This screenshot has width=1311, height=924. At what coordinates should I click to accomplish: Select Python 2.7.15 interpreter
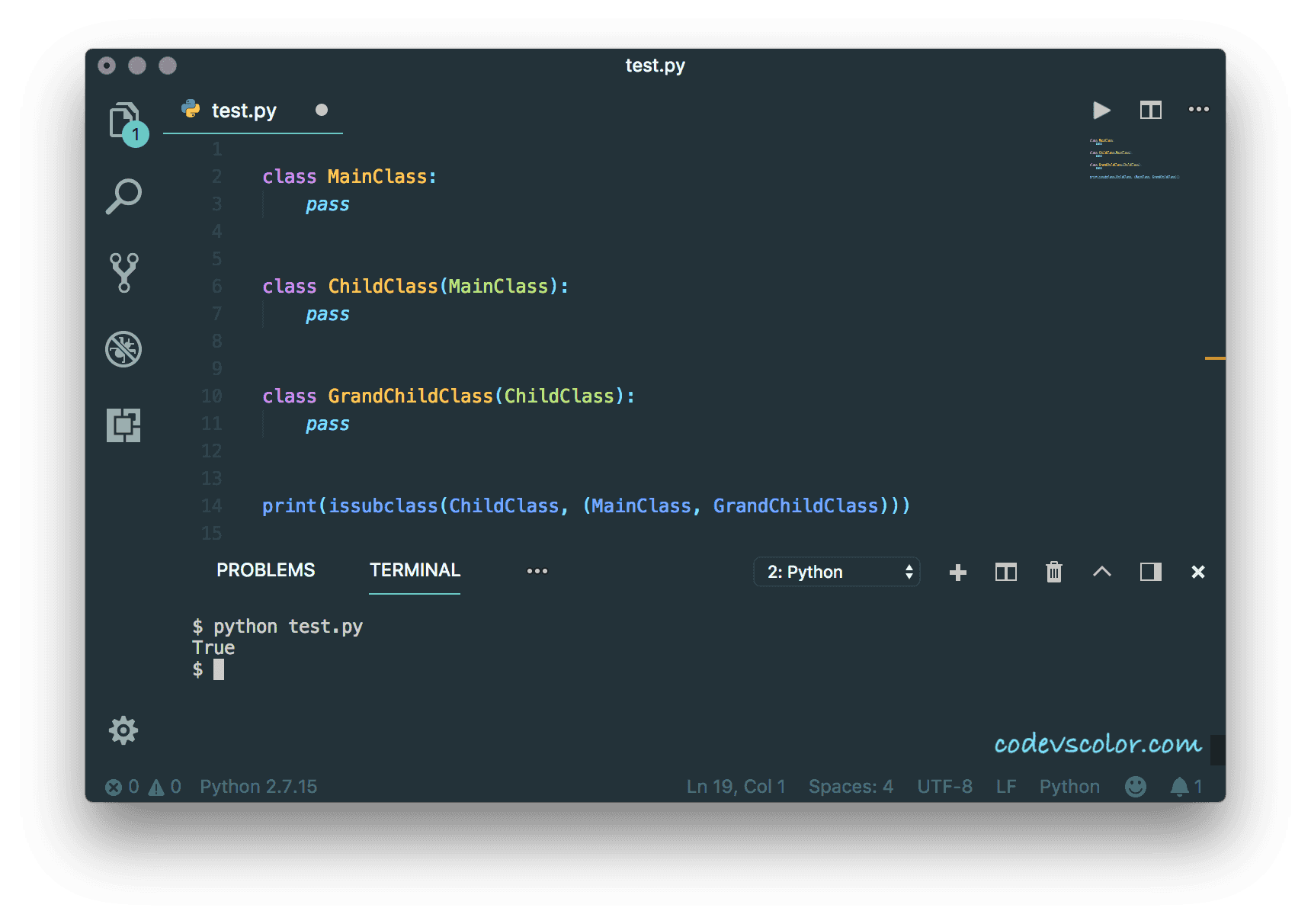tap(258, 787)
